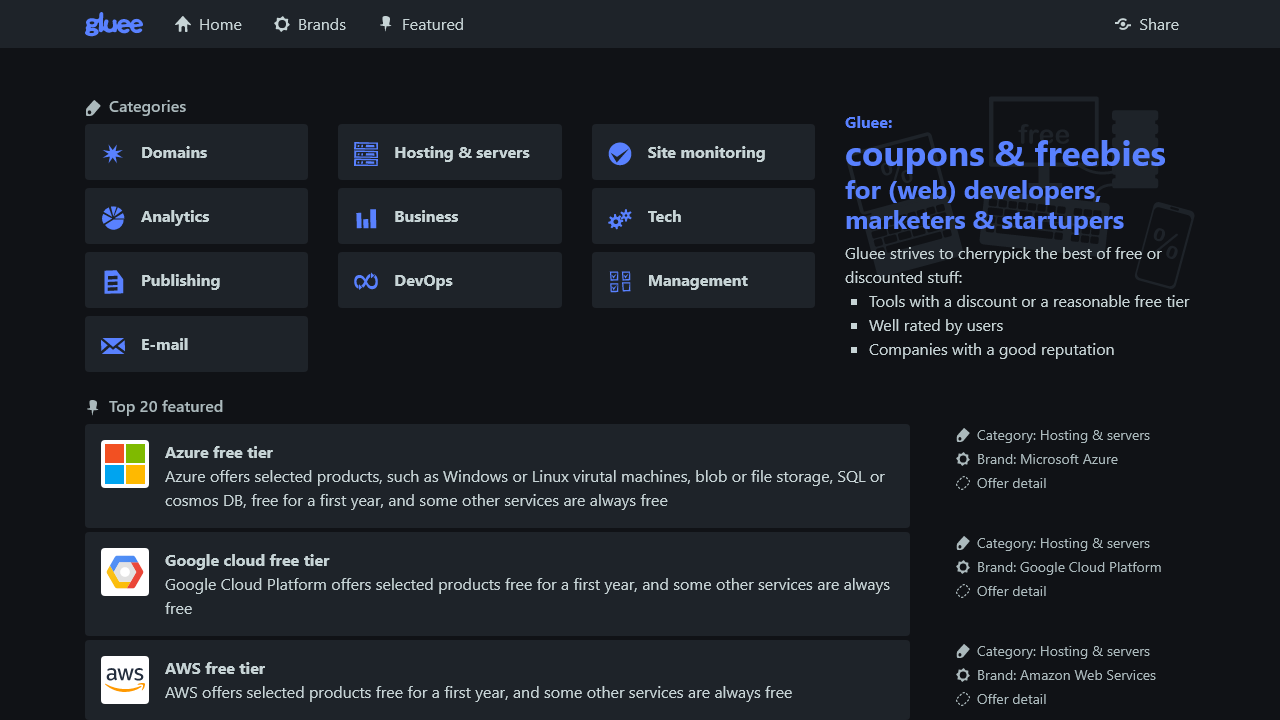
Task: Click the Management checklist icon
Action: [x=620, y=281]
